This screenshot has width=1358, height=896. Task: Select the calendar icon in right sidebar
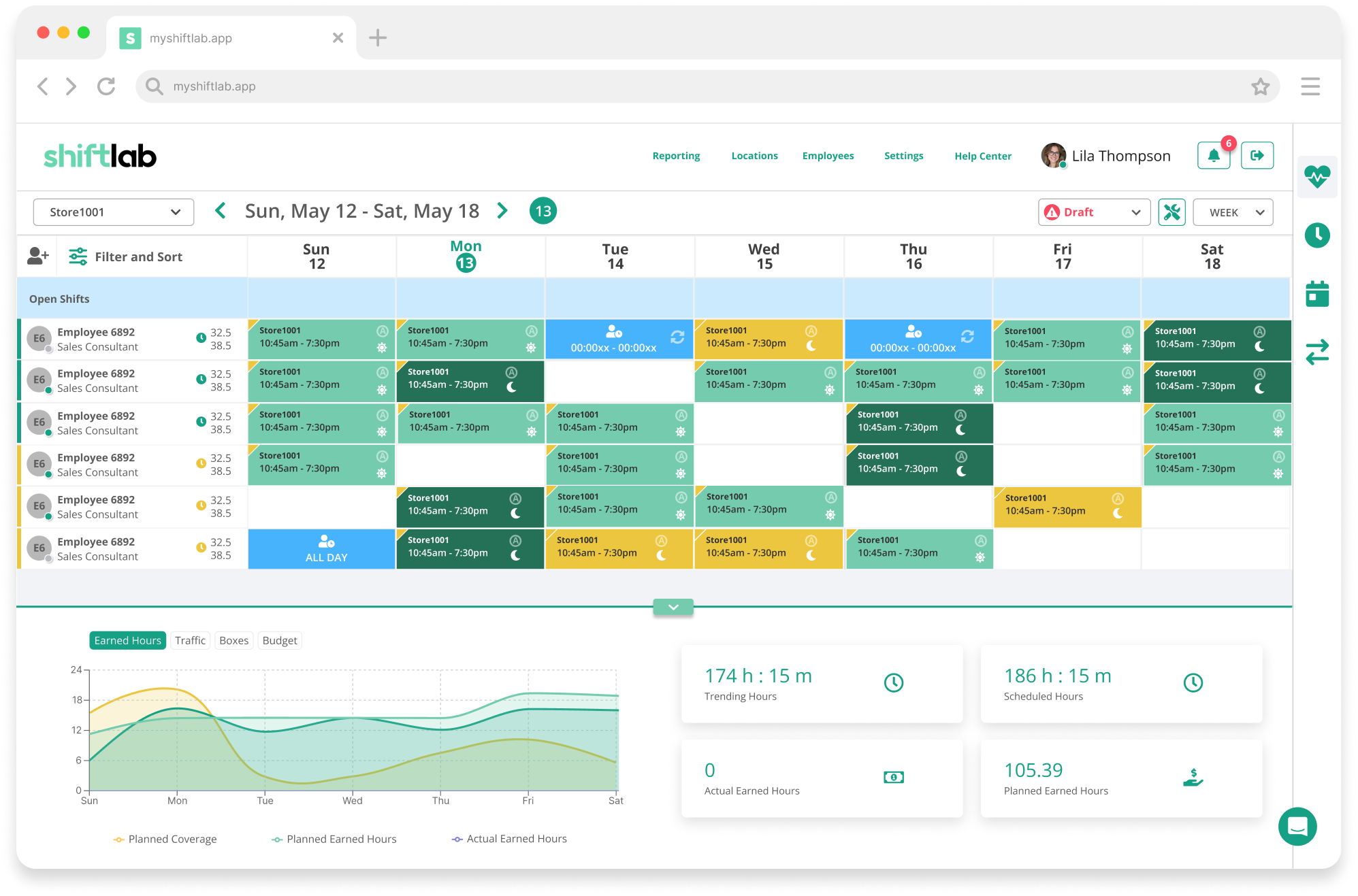pos(1318,294)
